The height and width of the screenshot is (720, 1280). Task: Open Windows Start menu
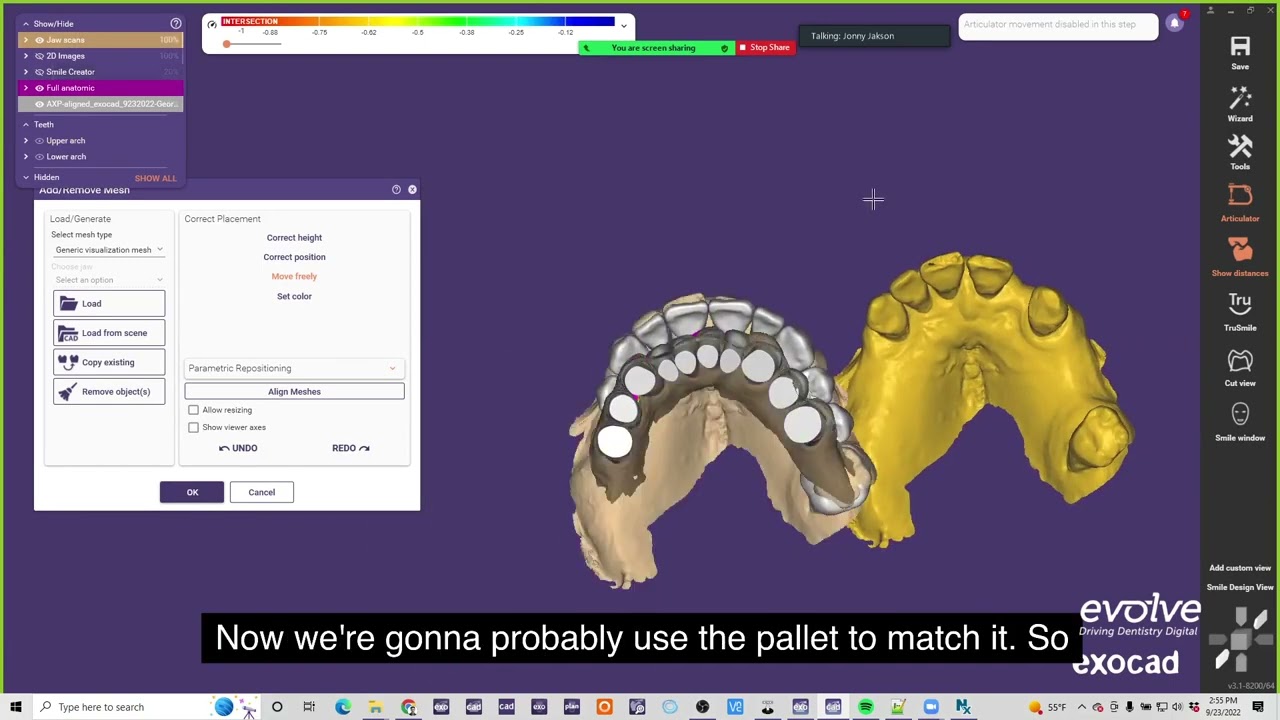pyautogui.click(x=16, y=707)
